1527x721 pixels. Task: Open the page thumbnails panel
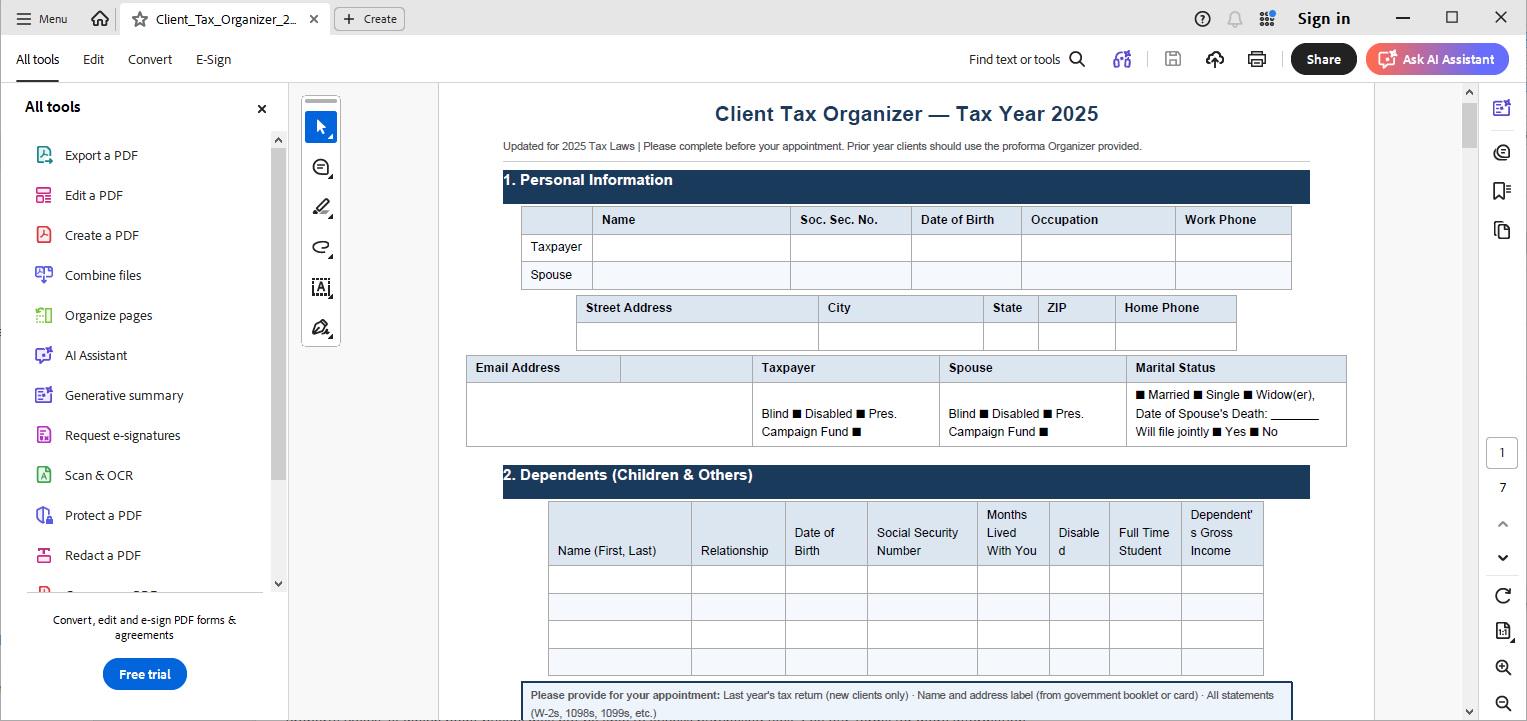point(1501,230)
